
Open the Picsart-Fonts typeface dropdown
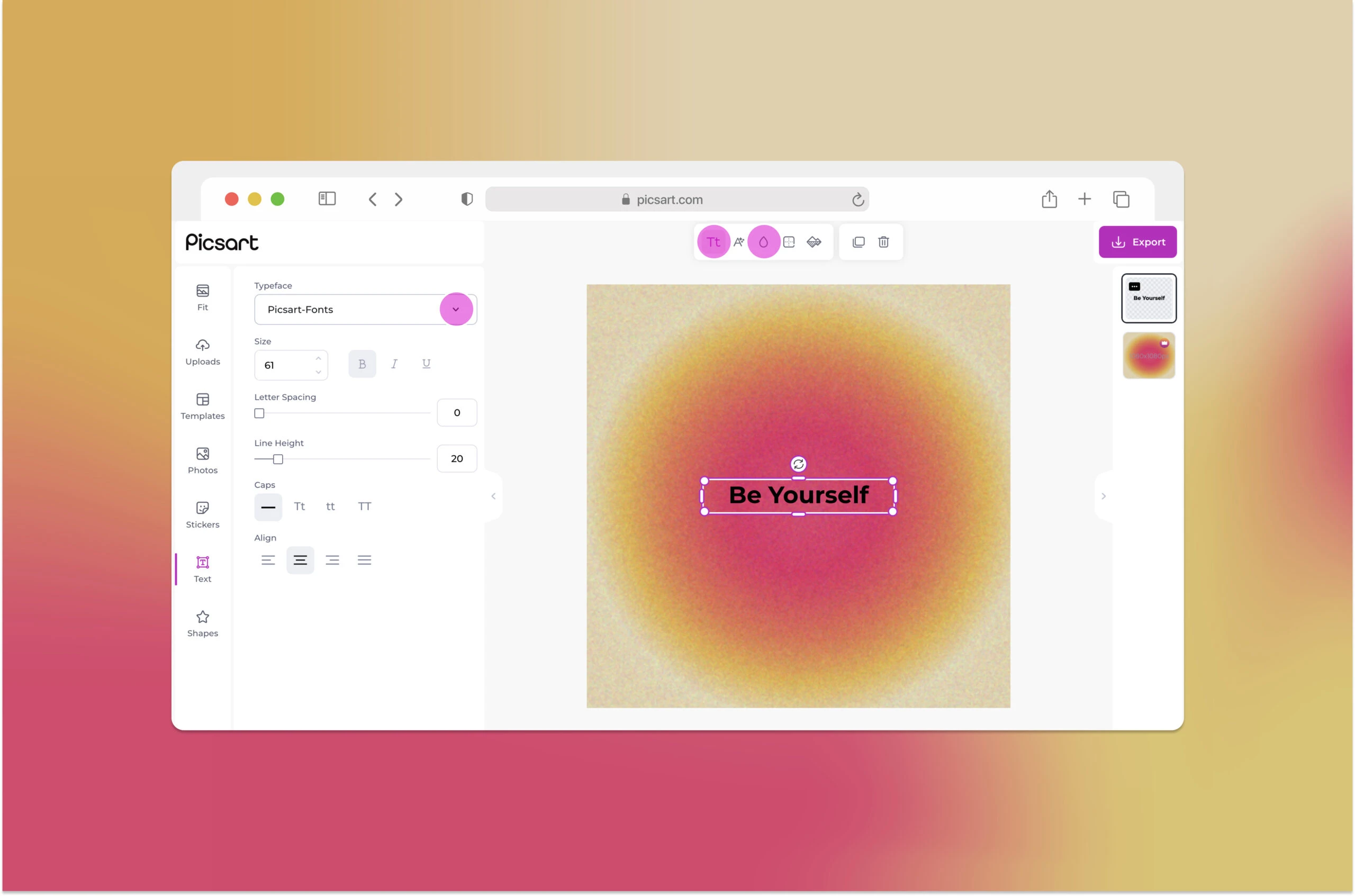(x=456, y=309)
